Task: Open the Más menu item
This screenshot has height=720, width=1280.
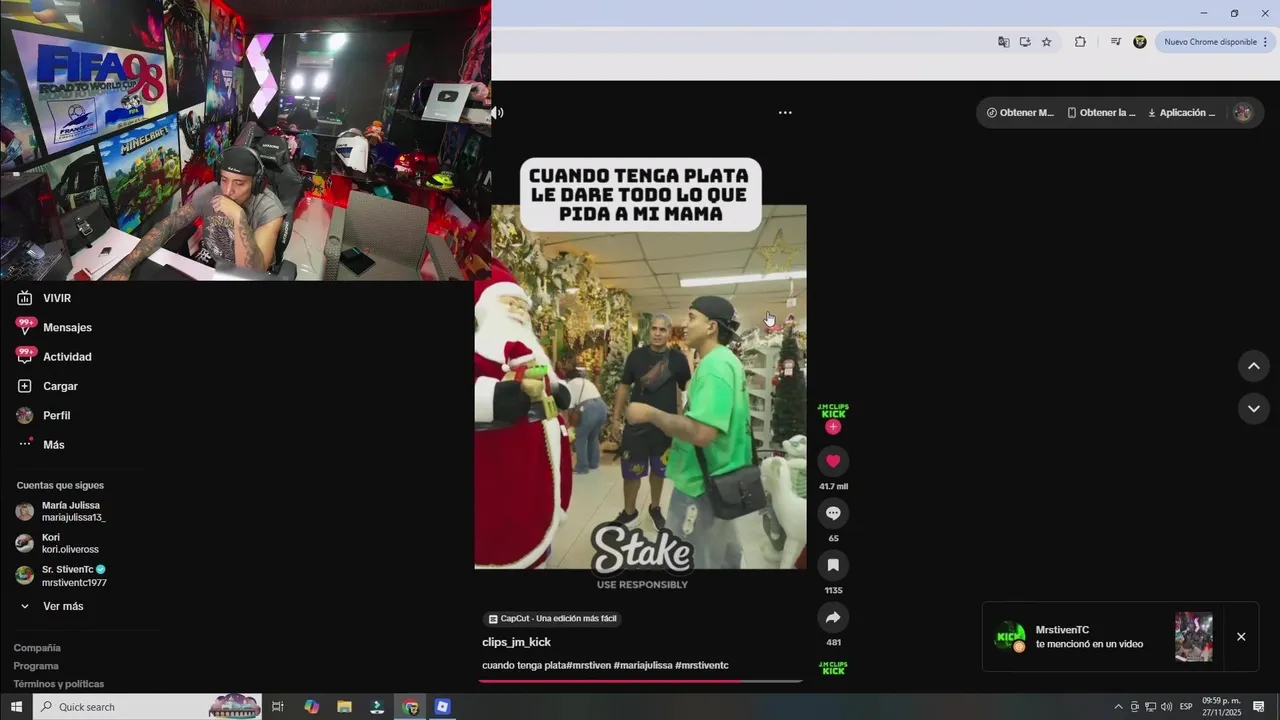Action: [x=41, y=444]
